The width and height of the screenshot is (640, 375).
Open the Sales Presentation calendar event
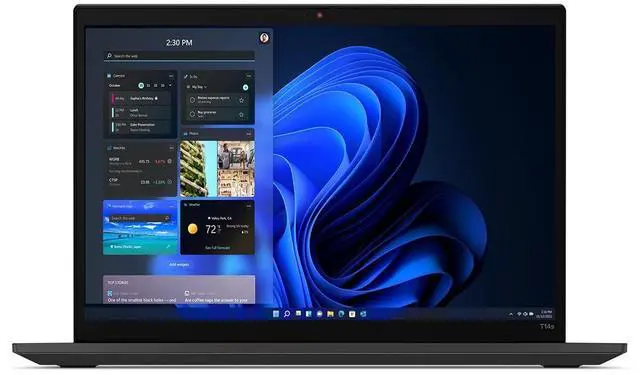(141, 127)
